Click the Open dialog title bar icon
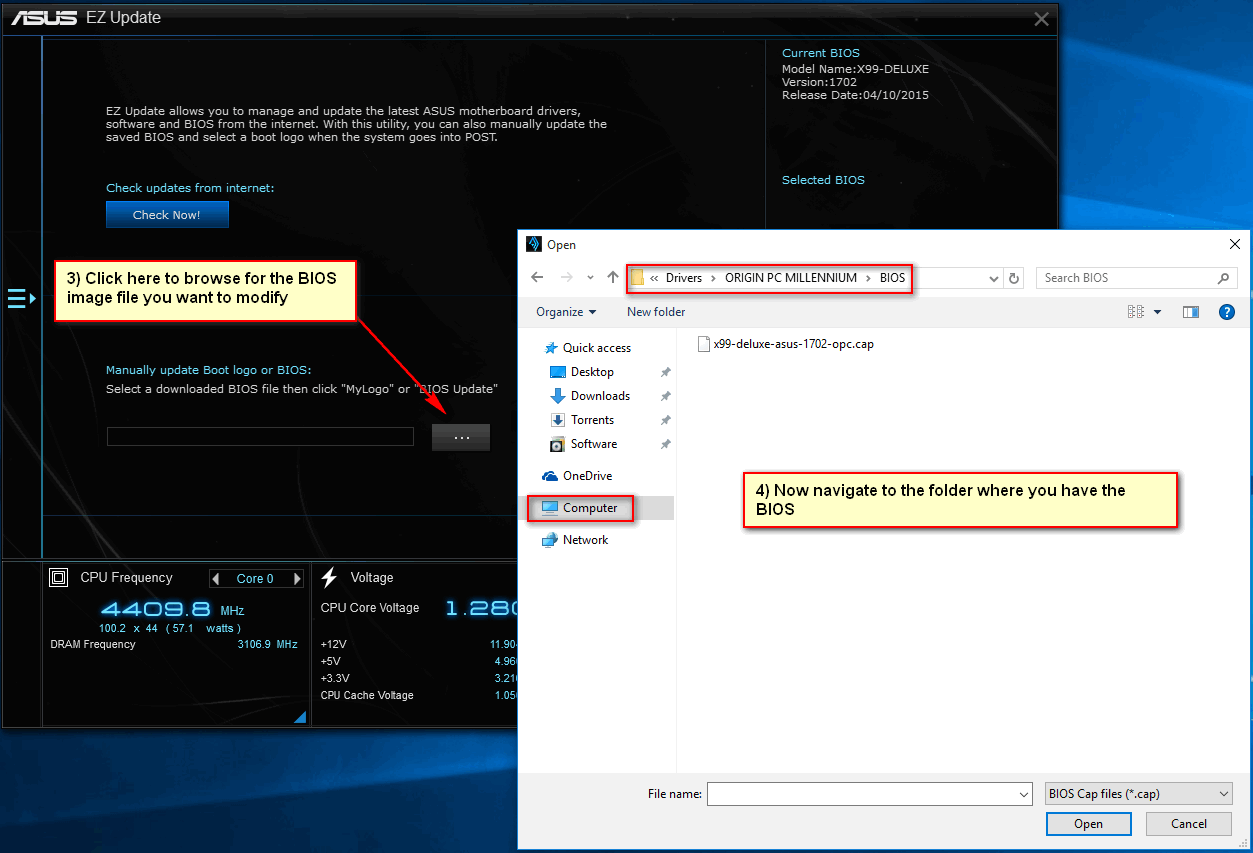 pos(534,244)
